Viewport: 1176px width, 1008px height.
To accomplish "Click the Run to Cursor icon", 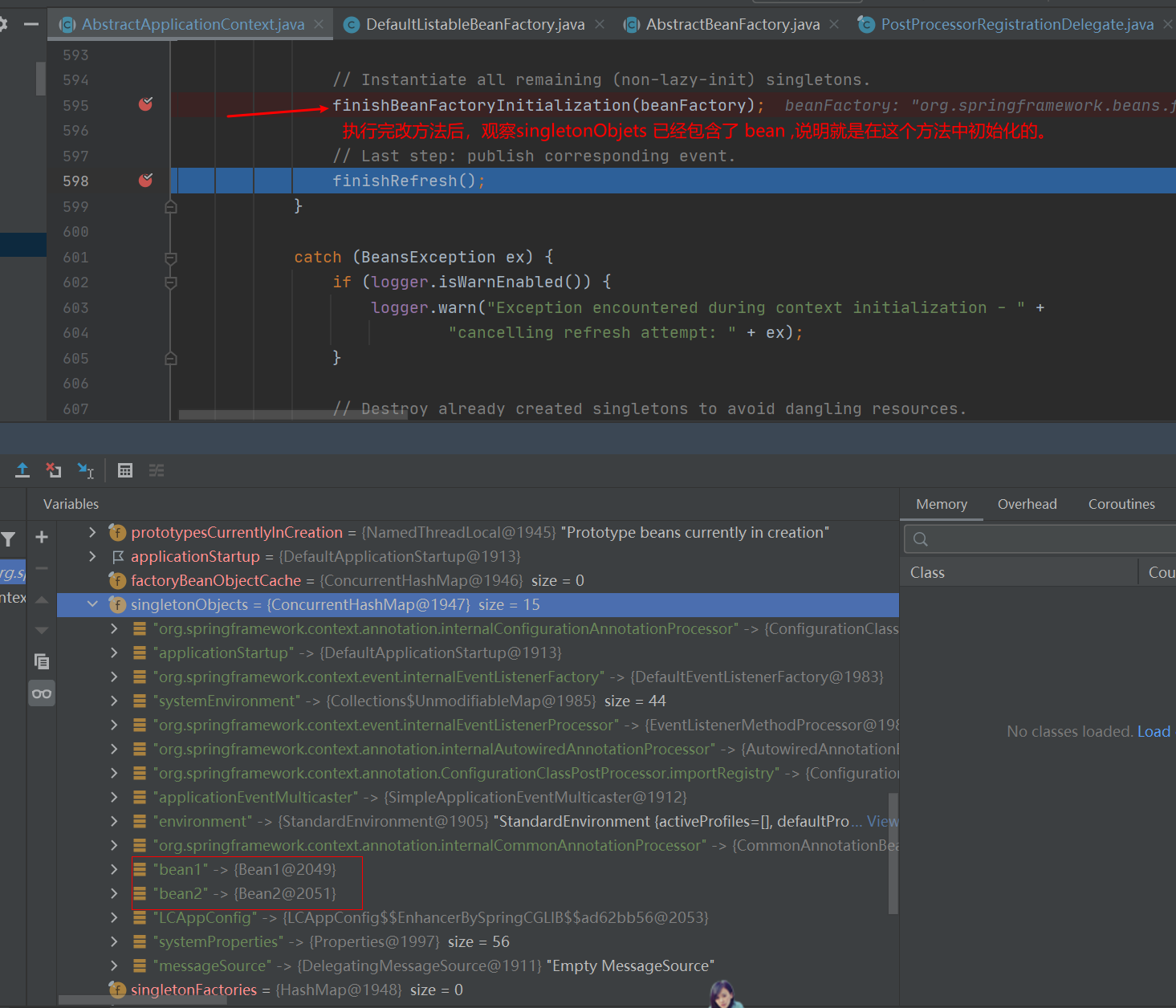I will pyautogui.click(x=85, y=470).
